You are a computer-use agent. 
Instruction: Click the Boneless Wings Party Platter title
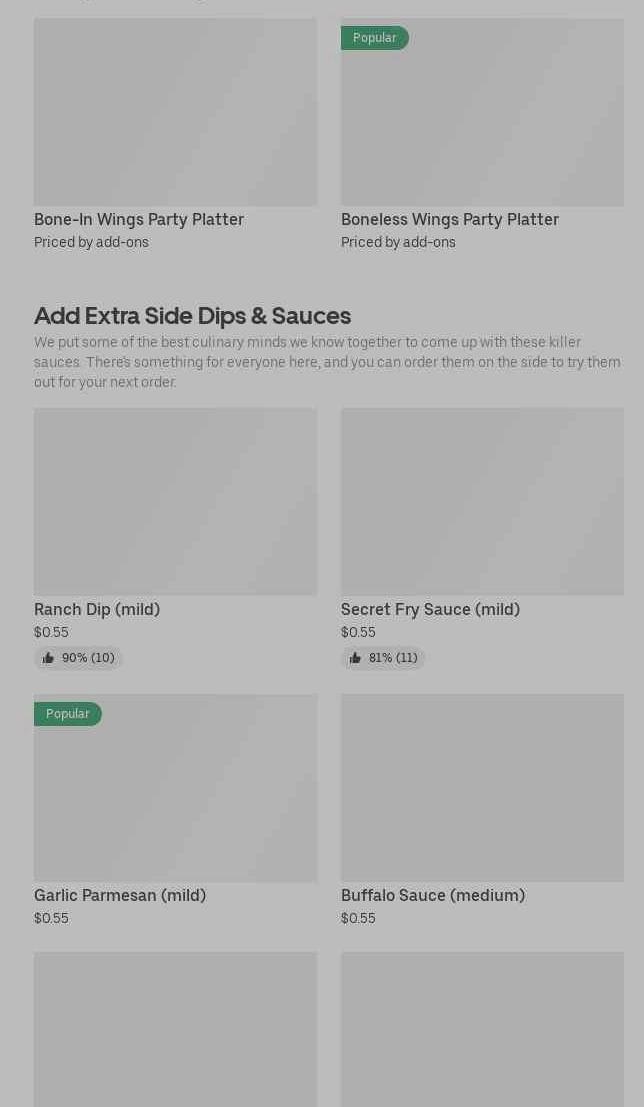pyautogui.click(x=450, y=219)
